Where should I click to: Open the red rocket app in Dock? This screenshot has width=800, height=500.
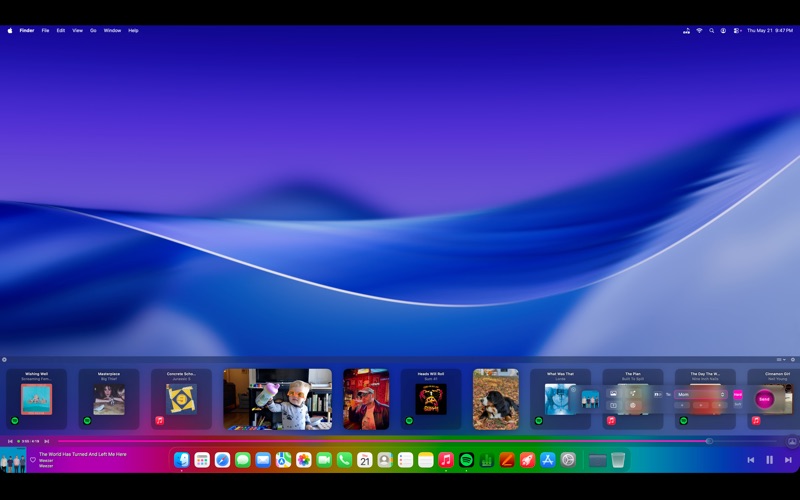527,460
